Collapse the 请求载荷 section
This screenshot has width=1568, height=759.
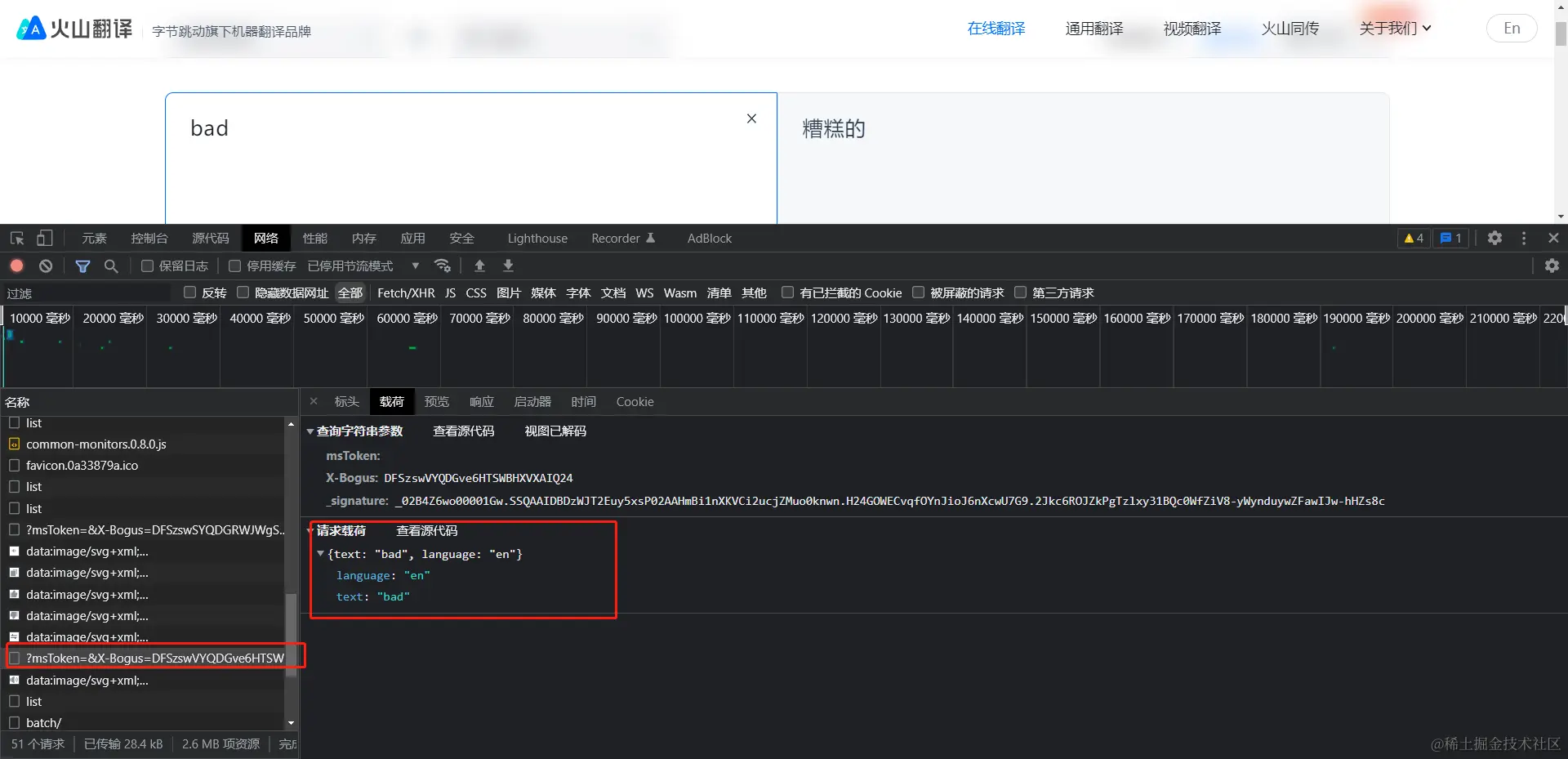coord(310,531)
